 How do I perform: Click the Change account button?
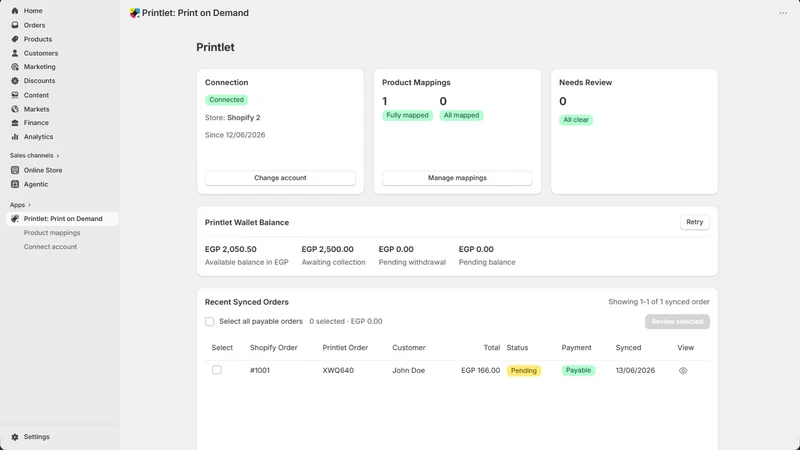[280, 178]
